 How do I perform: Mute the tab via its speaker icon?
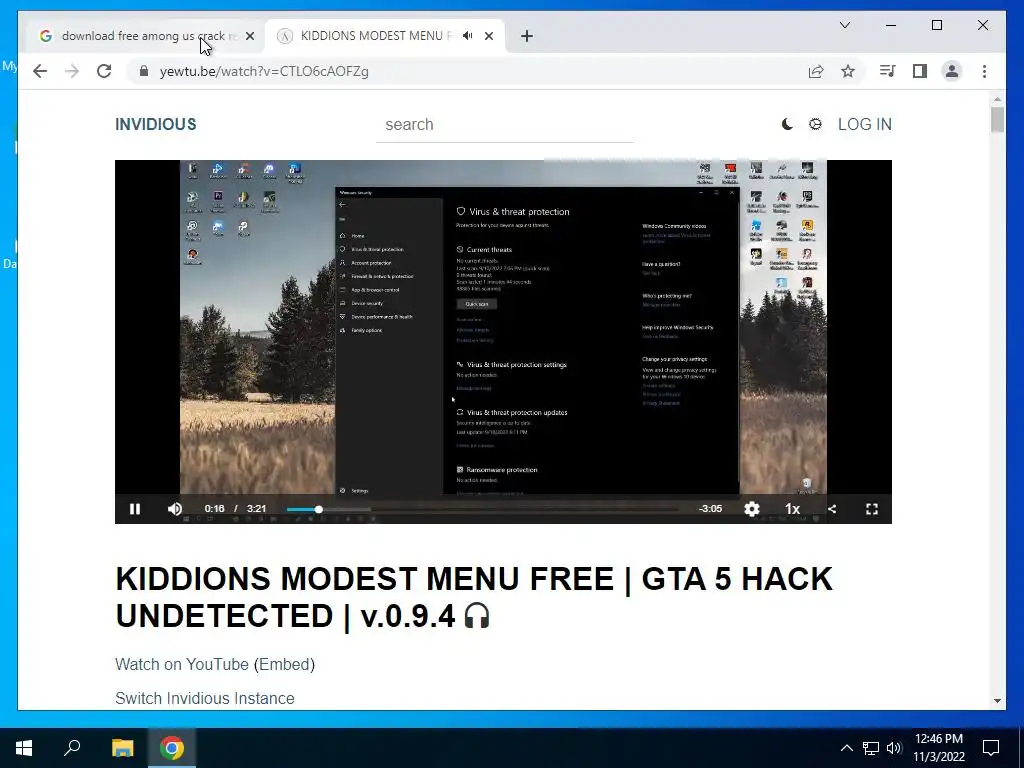click(x=468, y=36)
